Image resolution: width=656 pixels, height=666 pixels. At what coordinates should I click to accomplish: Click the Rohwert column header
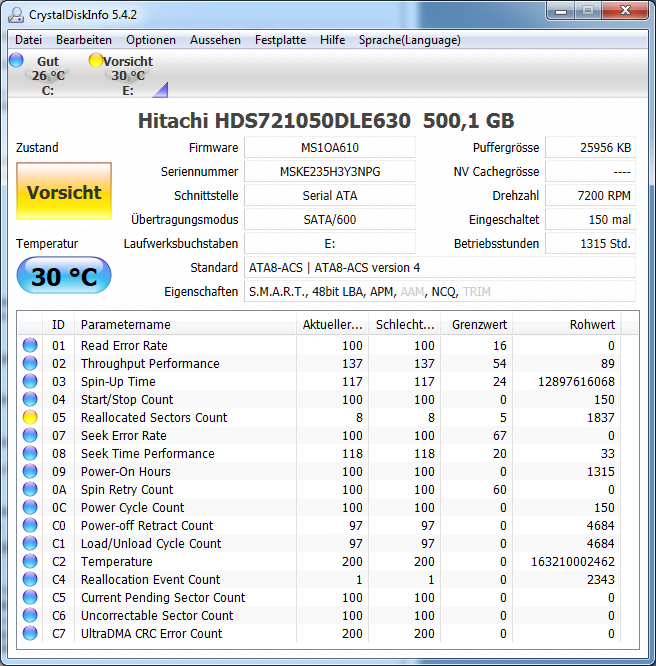point(567,325)
